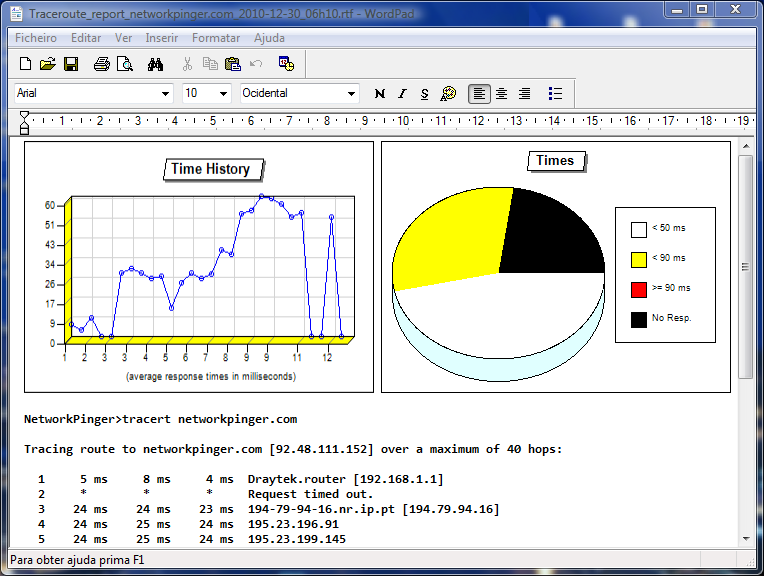
Task: Click the white '< 50 ms' legend swatch
Action: point(639,230)
